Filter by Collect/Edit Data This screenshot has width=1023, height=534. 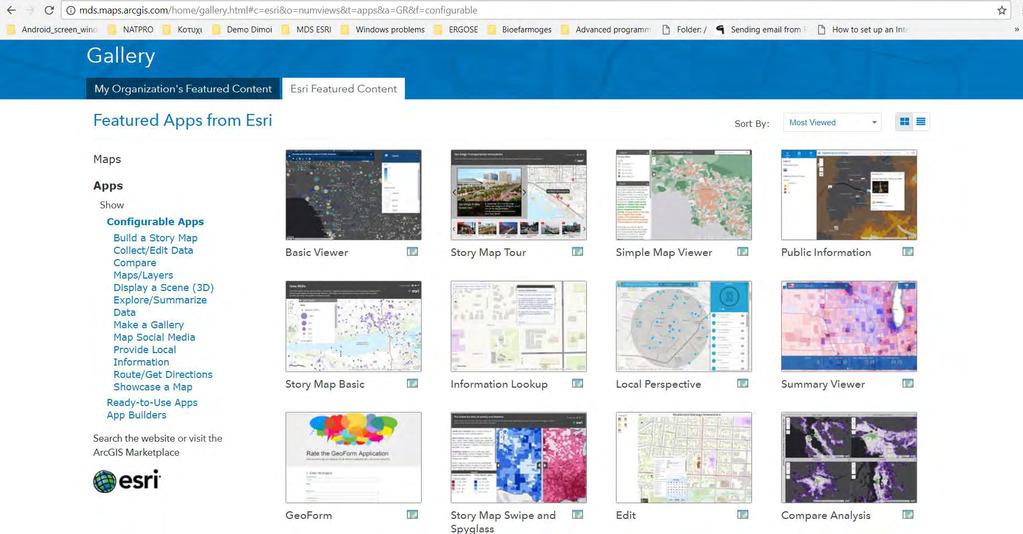153,251
